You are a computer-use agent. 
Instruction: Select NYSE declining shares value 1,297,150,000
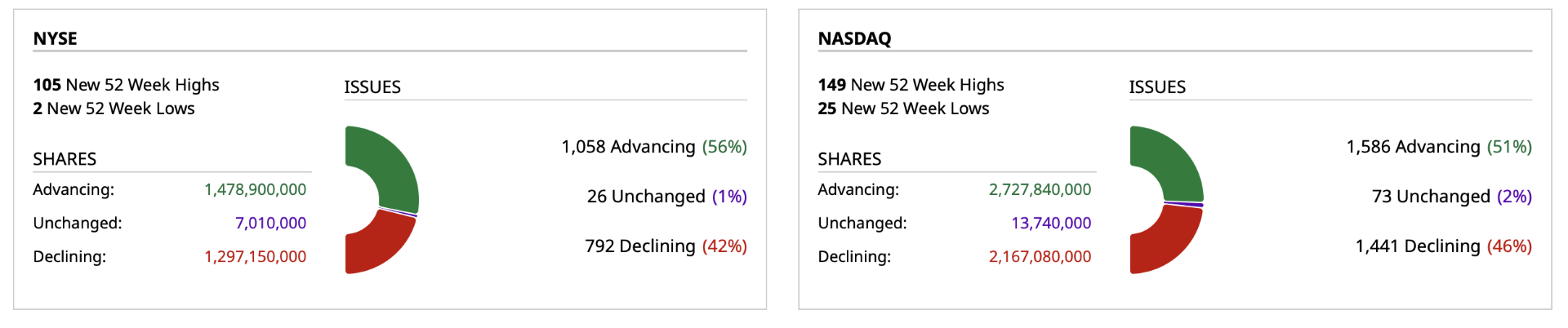tap(255, 256)
